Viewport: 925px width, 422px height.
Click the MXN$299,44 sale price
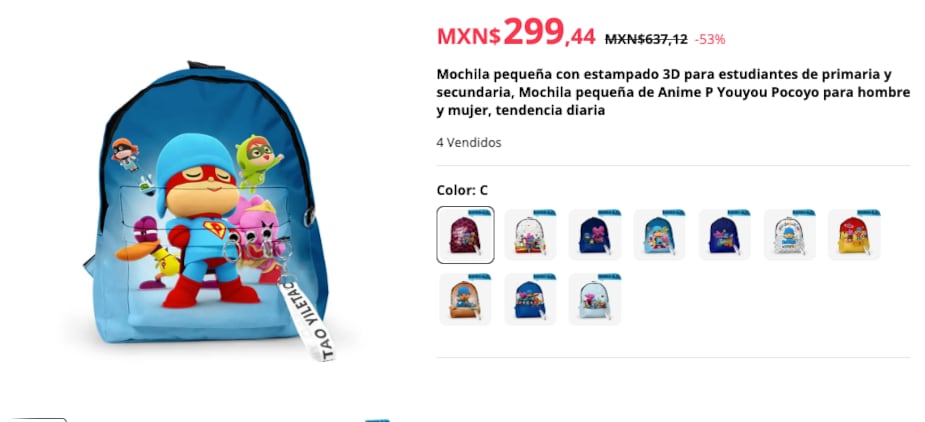[516, 34]
